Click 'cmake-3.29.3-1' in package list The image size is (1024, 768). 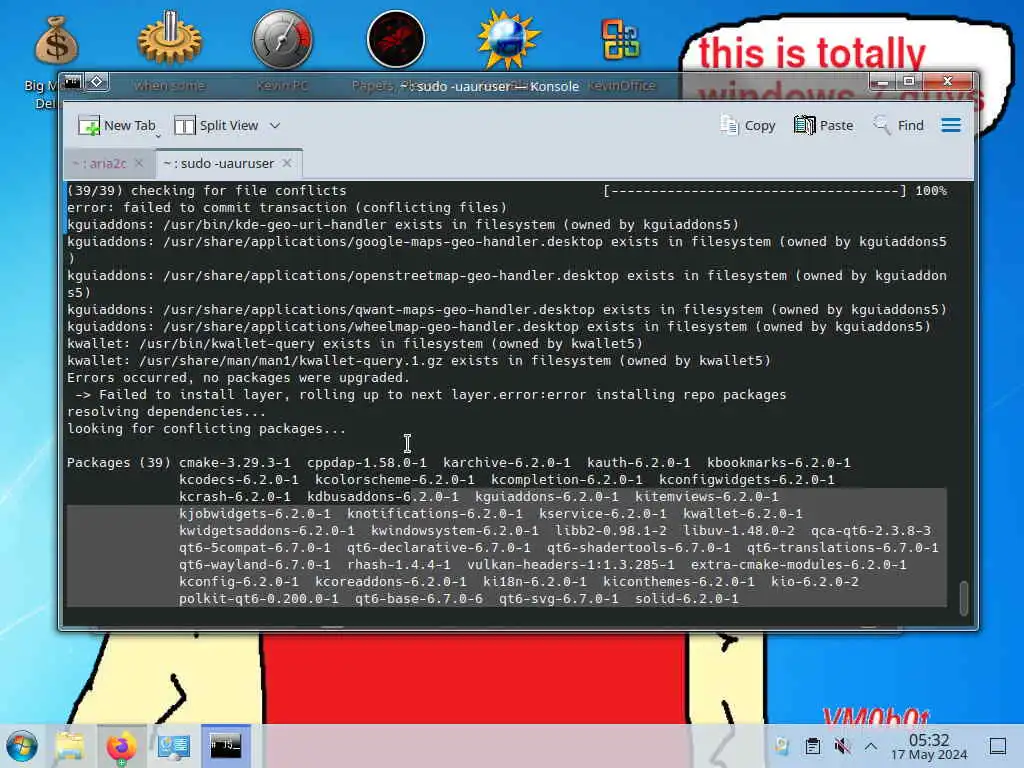[235, 462]
